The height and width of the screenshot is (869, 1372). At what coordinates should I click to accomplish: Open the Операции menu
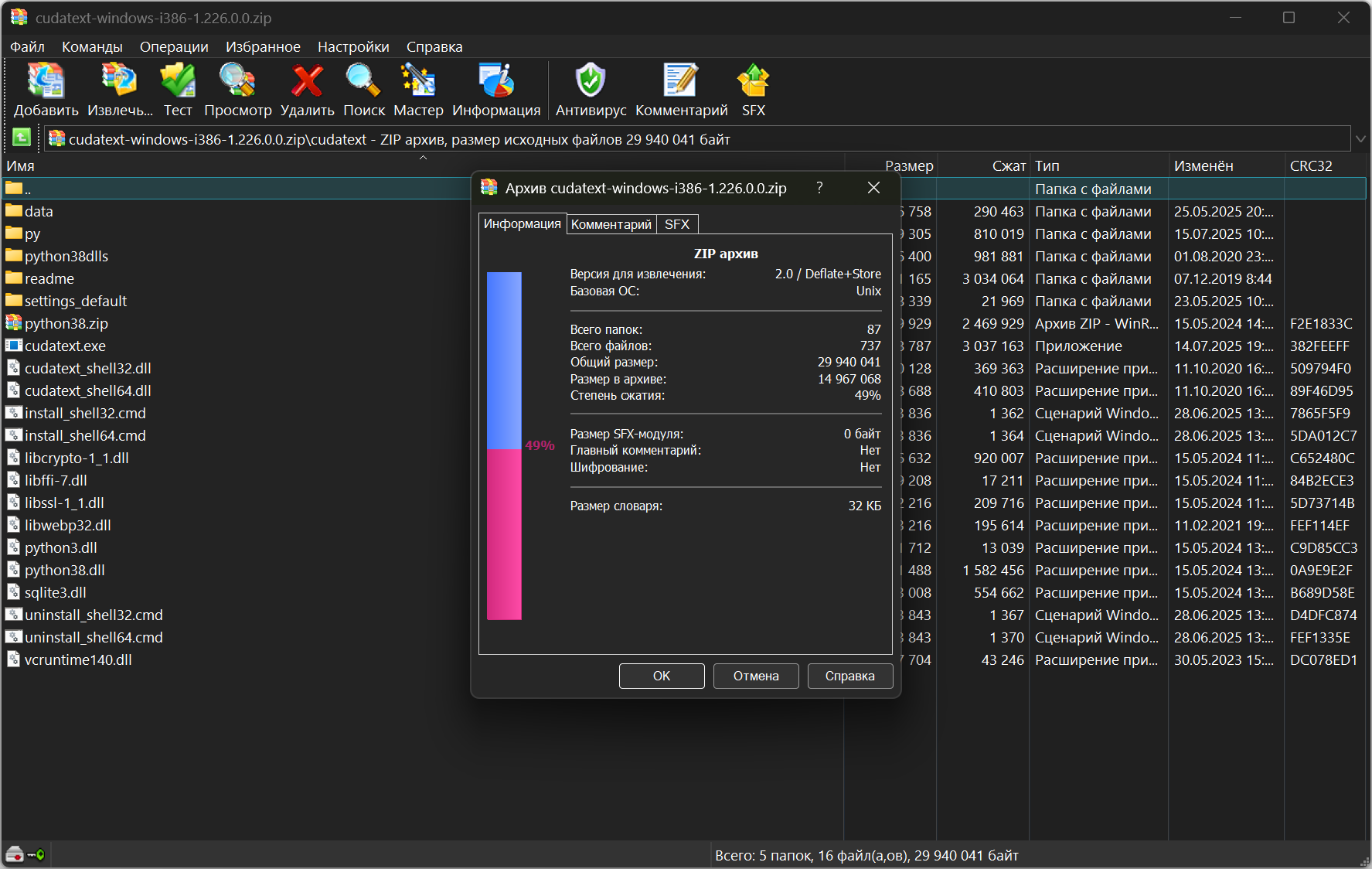pyautogui.click(x=174, y=46)
